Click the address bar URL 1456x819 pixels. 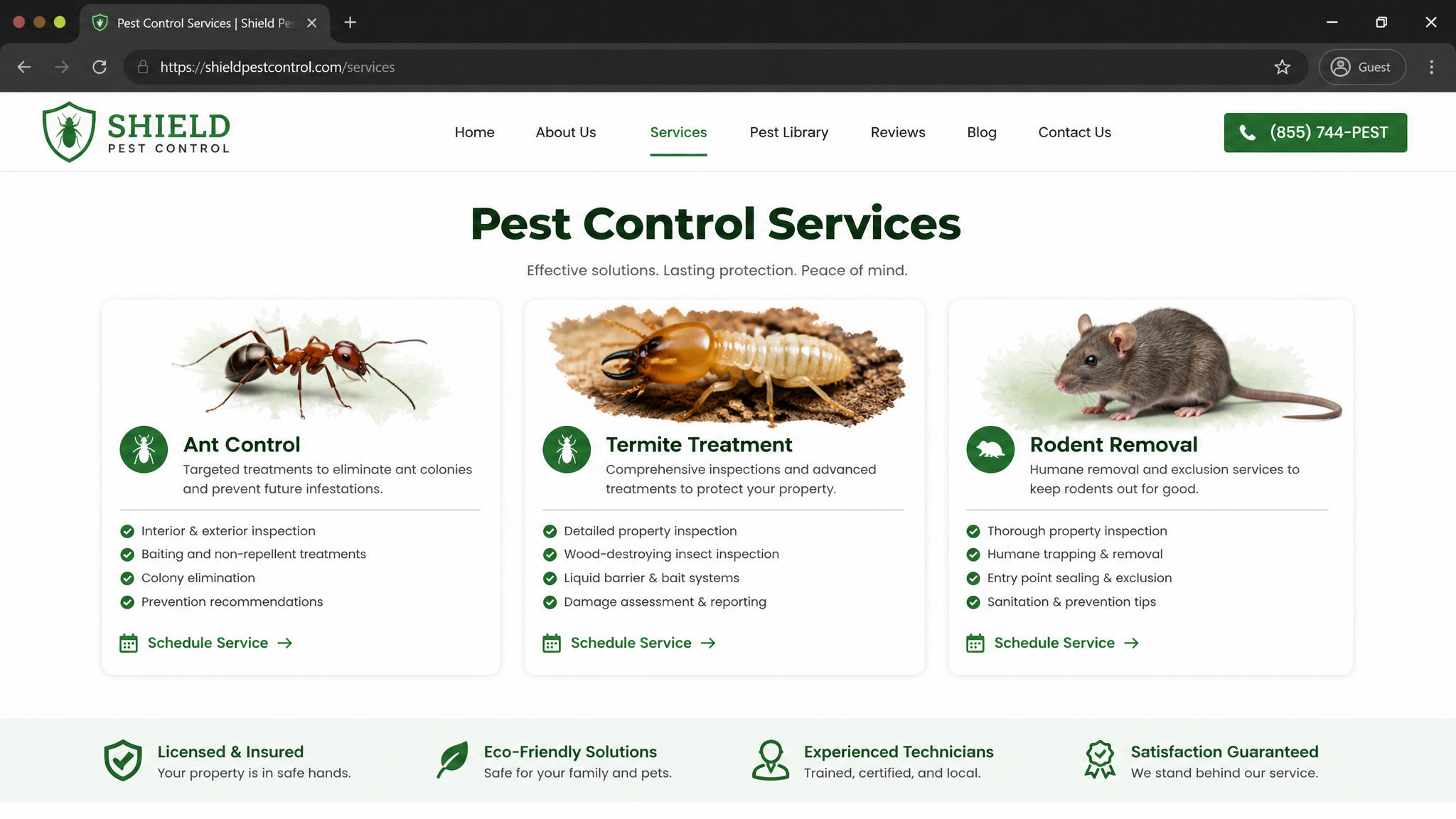pyautogui.click(x=277, y=67)
